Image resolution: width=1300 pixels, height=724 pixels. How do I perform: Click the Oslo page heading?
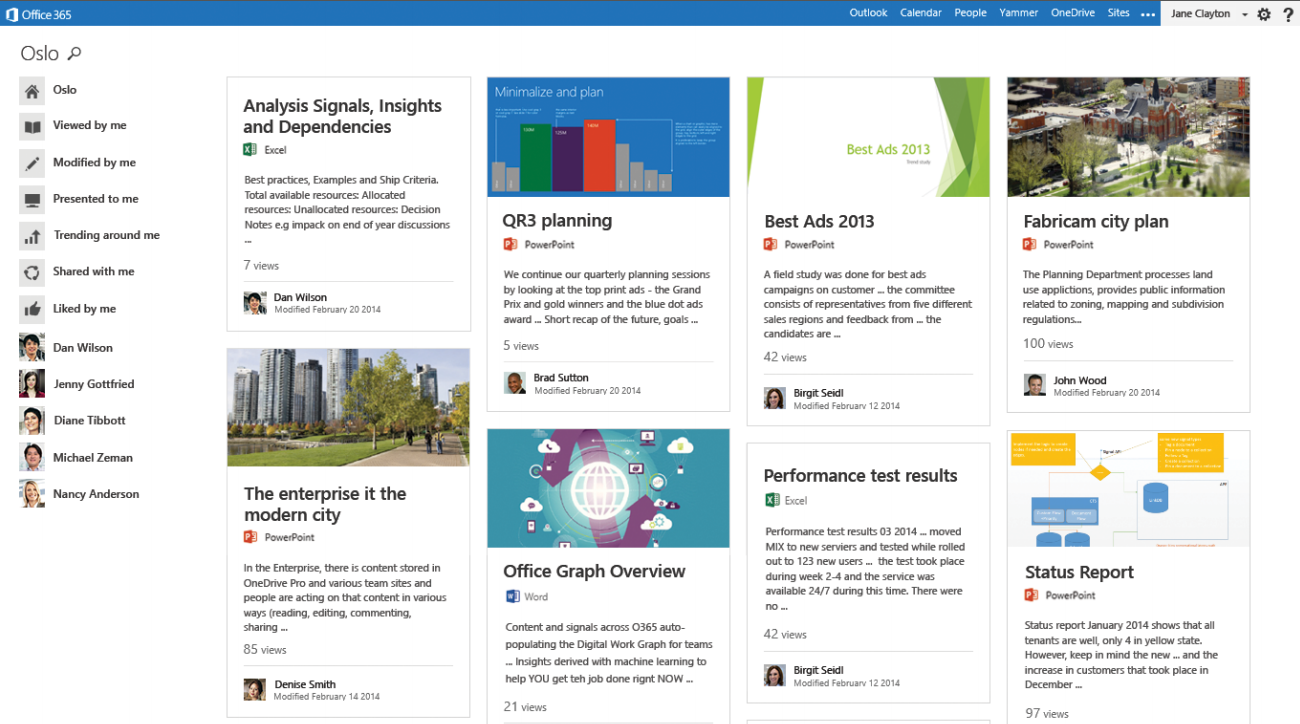[x=40, y=54]
